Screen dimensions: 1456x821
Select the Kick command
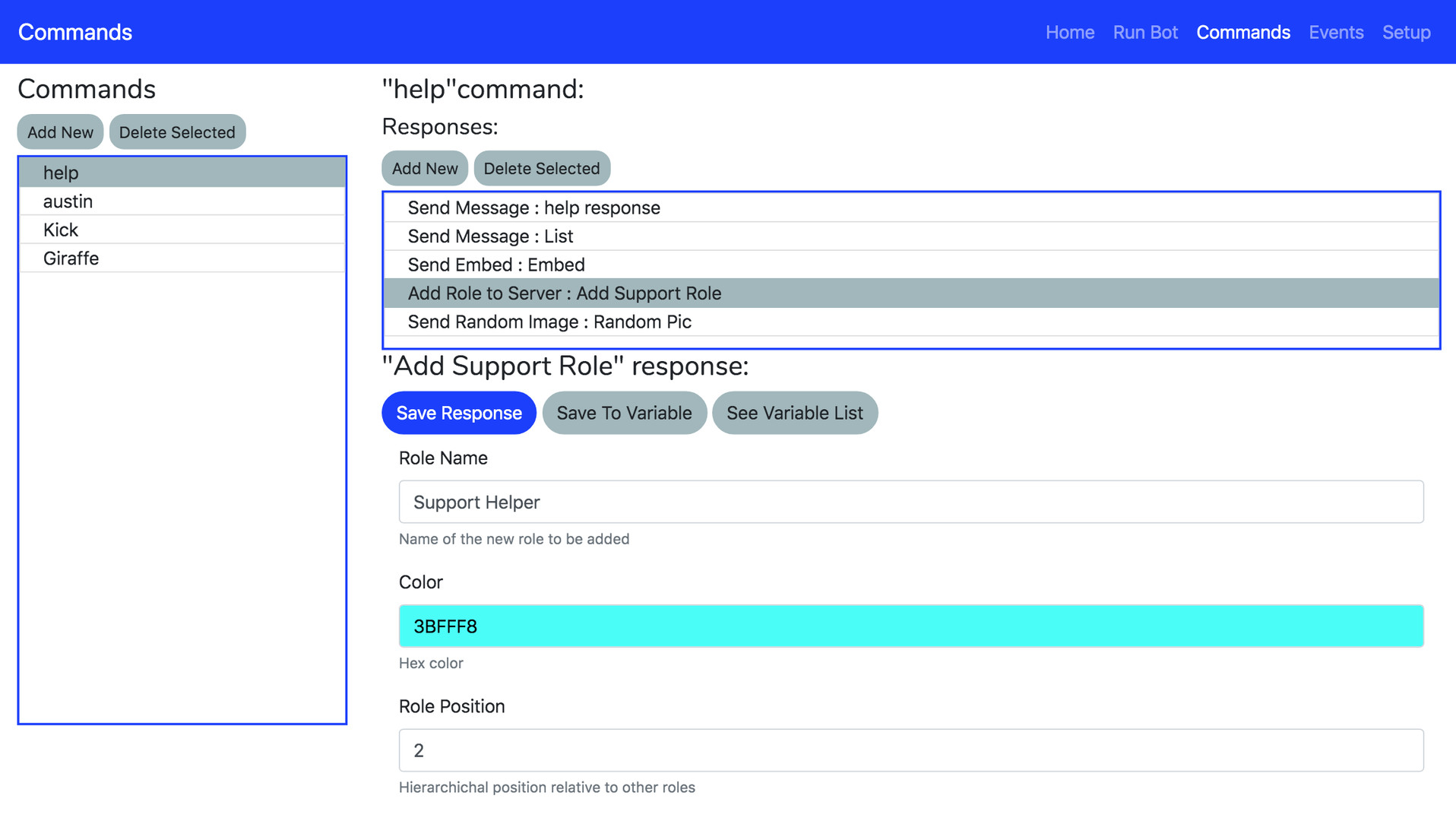[61, 230]
